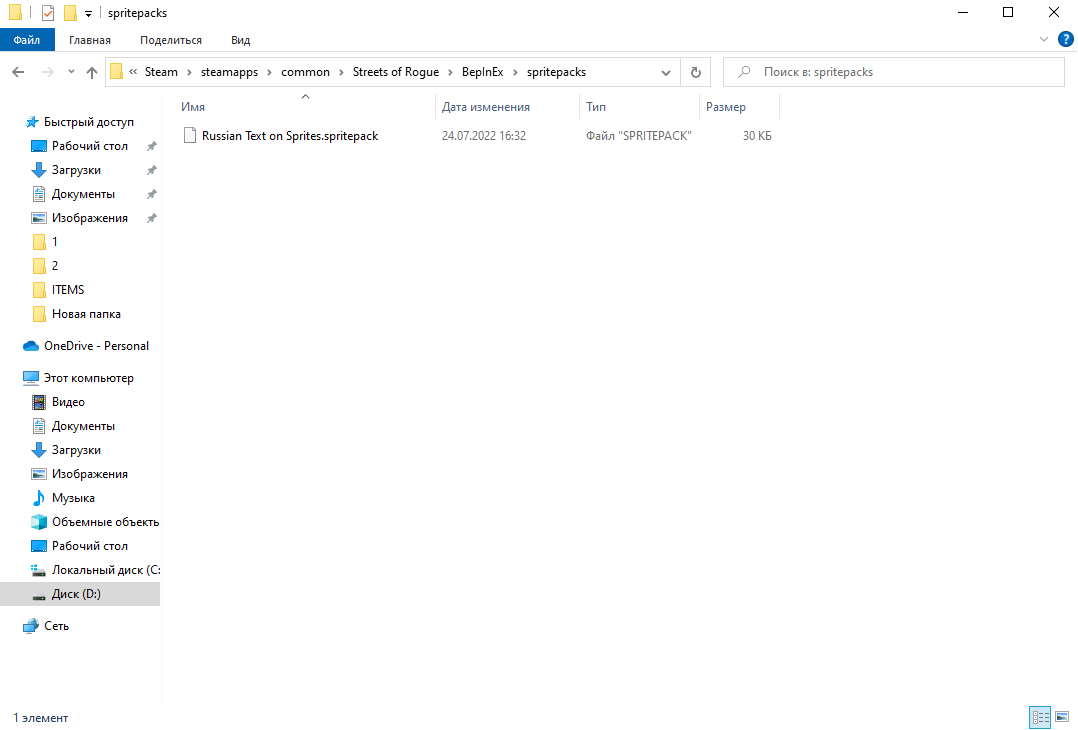
Task: Go up one folder level
Action: (91, 72)
